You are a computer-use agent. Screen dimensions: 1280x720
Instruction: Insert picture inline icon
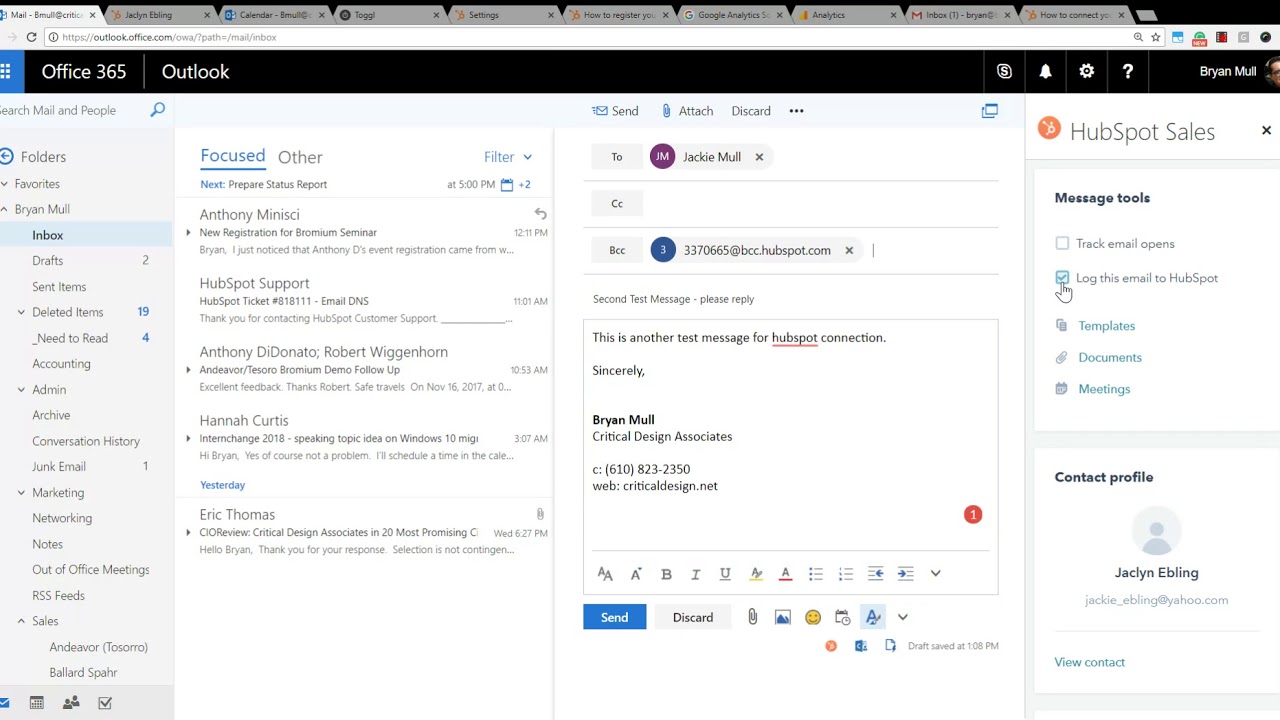coord(782,618)
